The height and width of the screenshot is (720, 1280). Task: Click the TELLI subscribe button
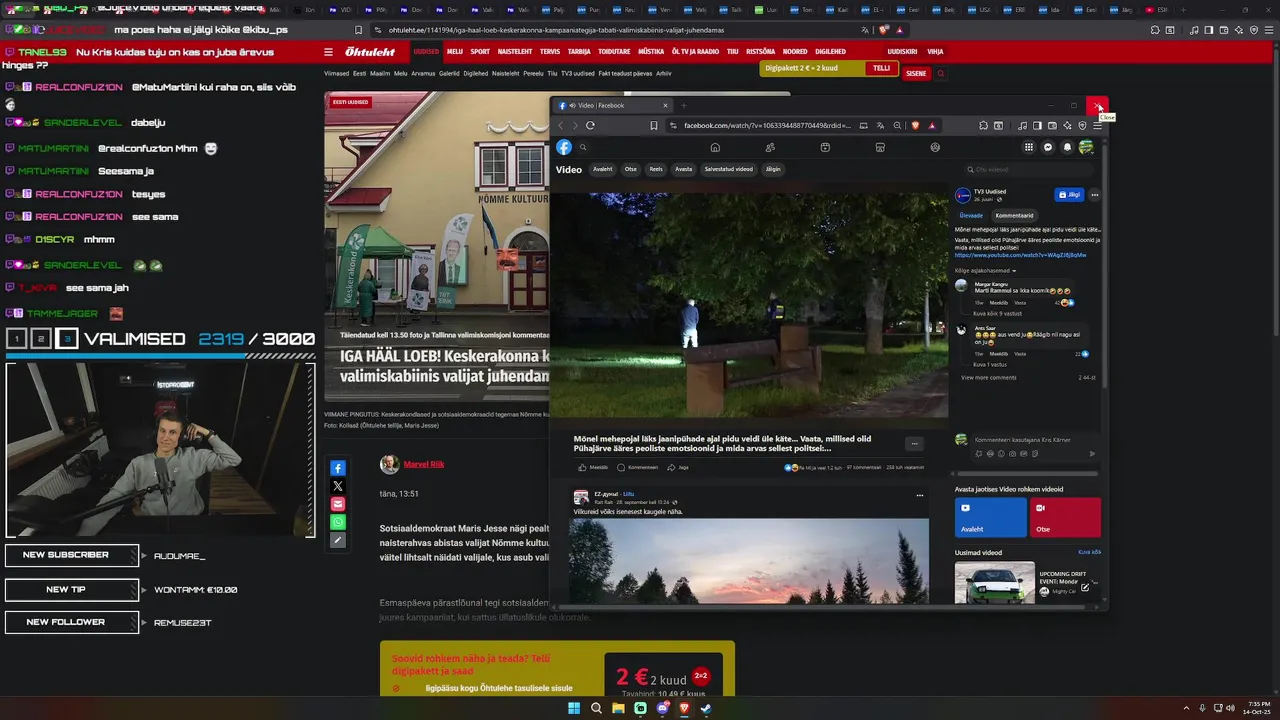[881, 68]
